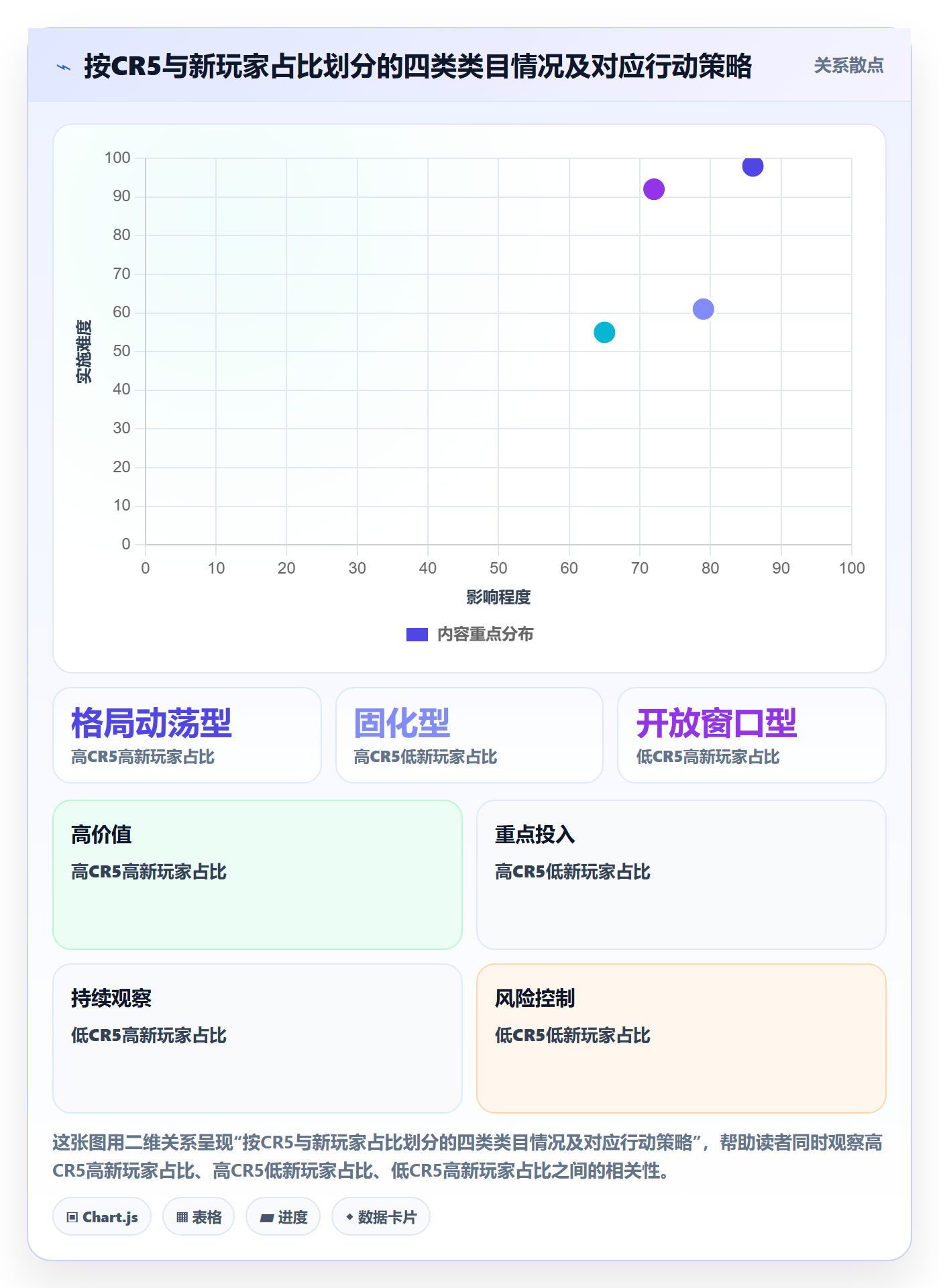Select the light periwinkle scatter point
Viewport: 939px width, 1288px height.
703,309
